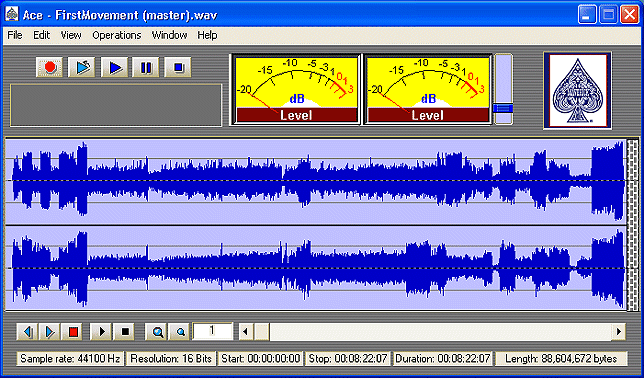
Task: Click the blue Pause button
Action: click(x=146, y=67)
